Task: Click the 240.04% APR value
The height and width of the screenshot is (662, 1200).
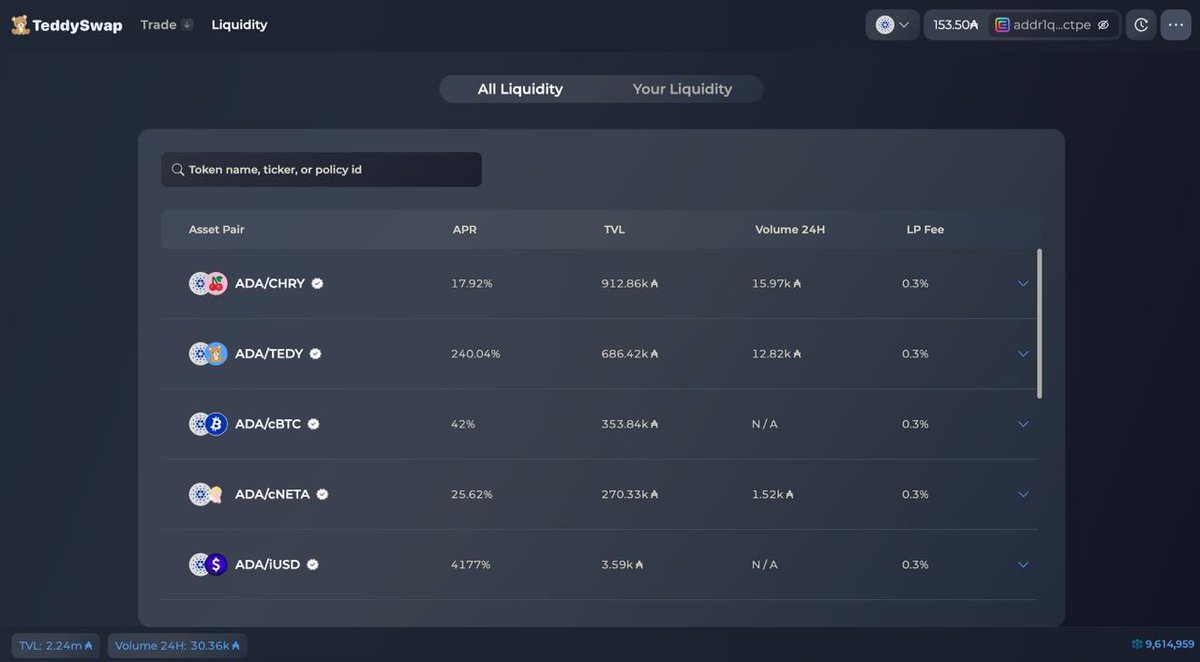Action: click(x=476, y=354)
